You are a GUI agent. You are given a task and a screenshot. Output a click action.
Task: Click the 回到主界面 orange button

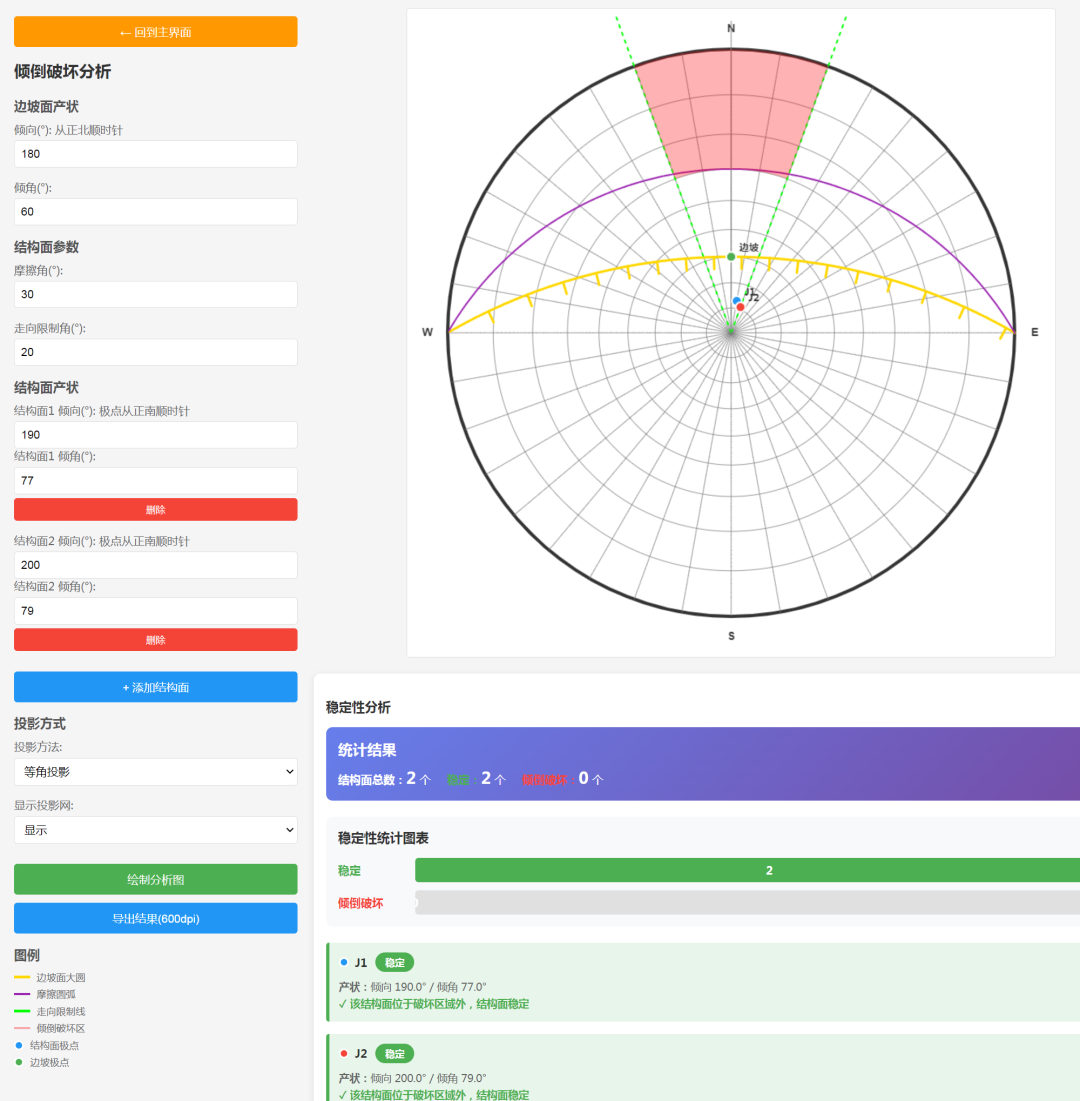click(156, 32)
